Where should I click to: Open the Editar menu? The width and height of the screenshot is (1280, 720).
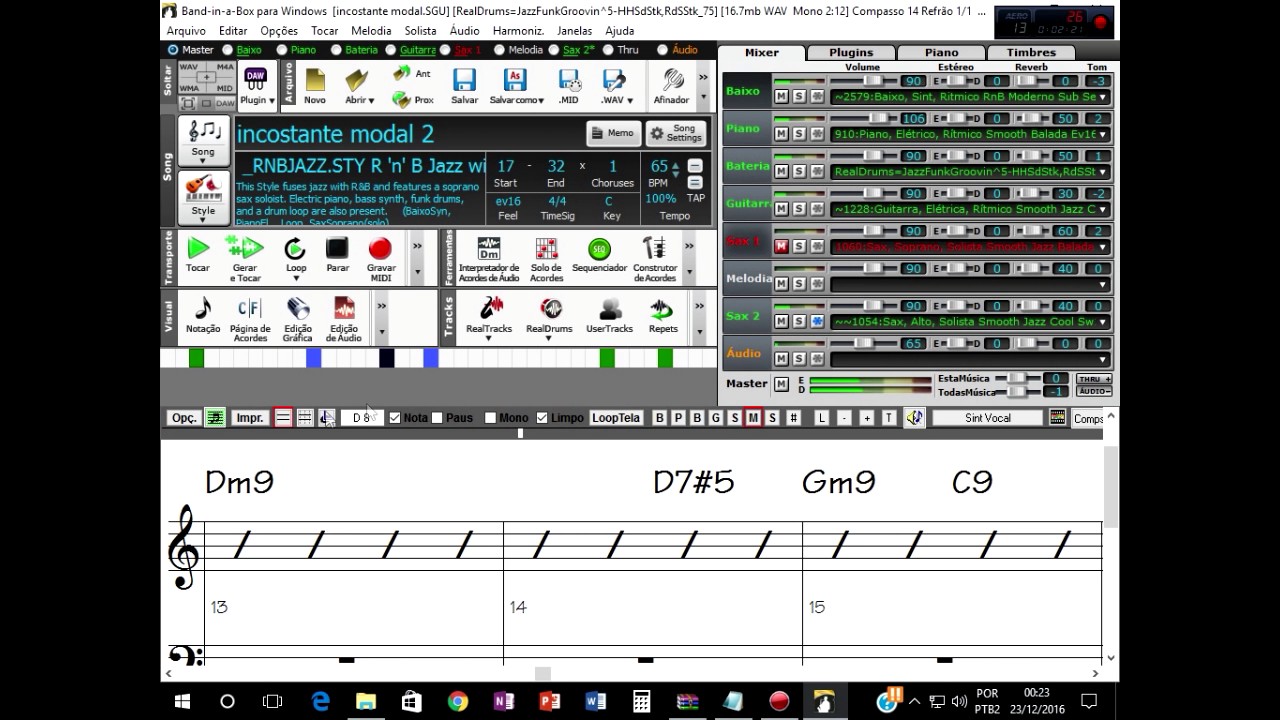pos(233,31)
